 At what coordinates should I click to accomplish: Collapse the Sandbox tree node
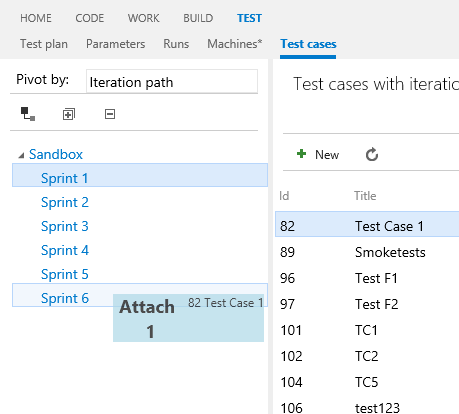point(21,155)
